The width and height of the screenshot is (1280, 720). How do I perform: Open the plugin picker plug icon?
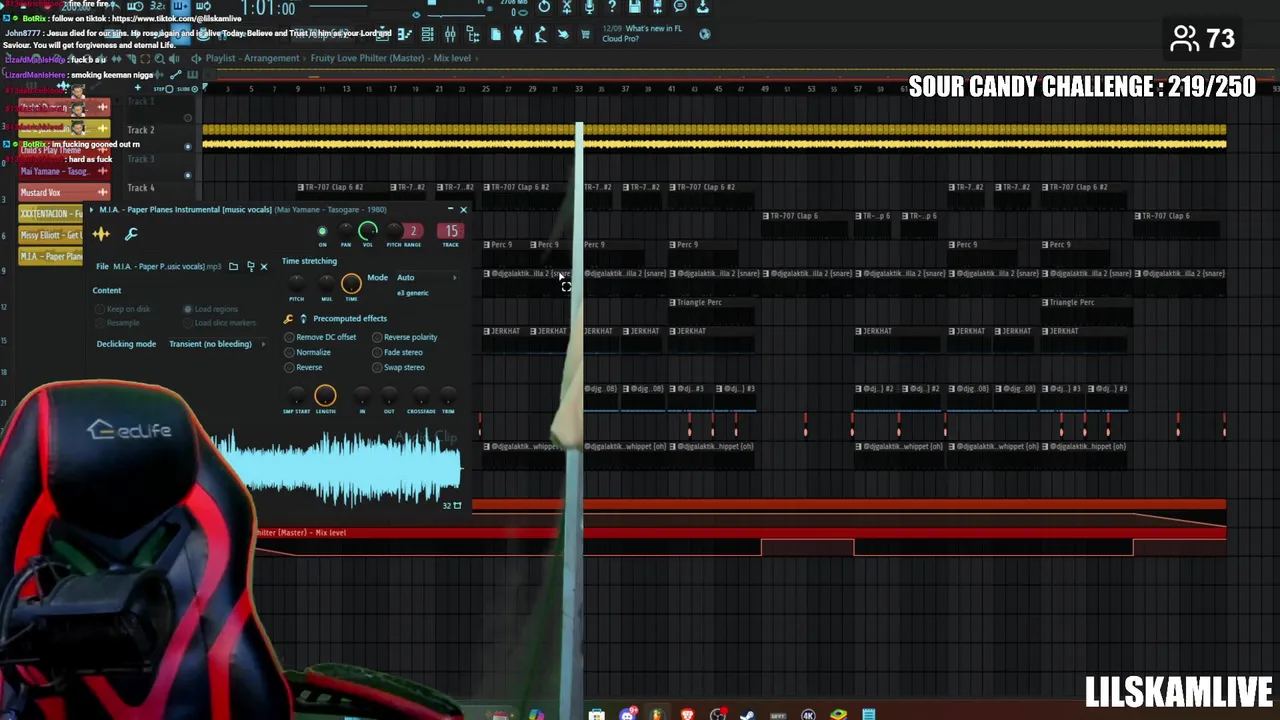518,34
